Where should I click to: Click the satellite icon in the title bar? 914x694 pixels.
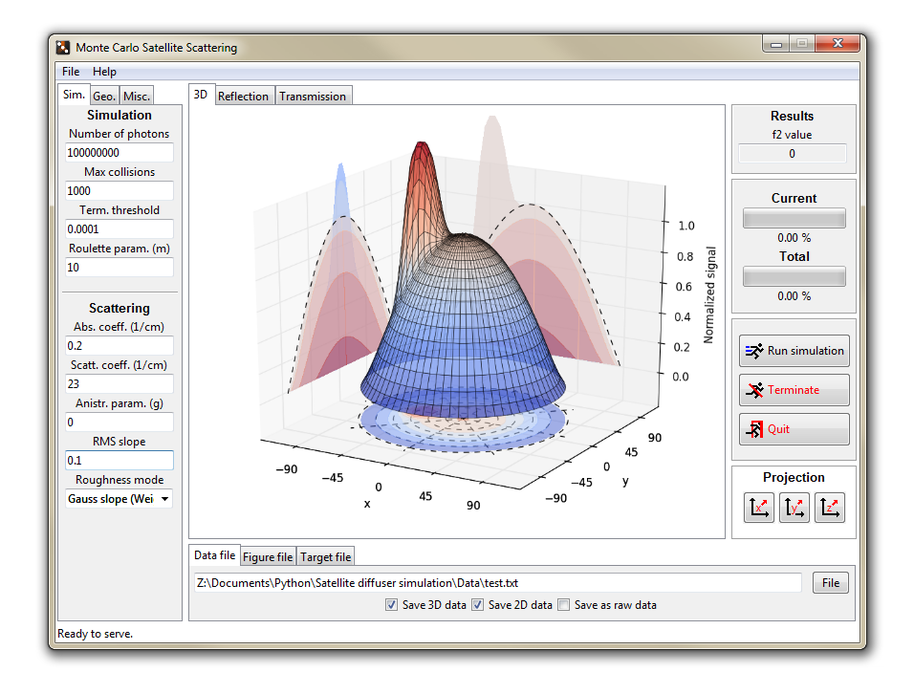click(63, 47)
